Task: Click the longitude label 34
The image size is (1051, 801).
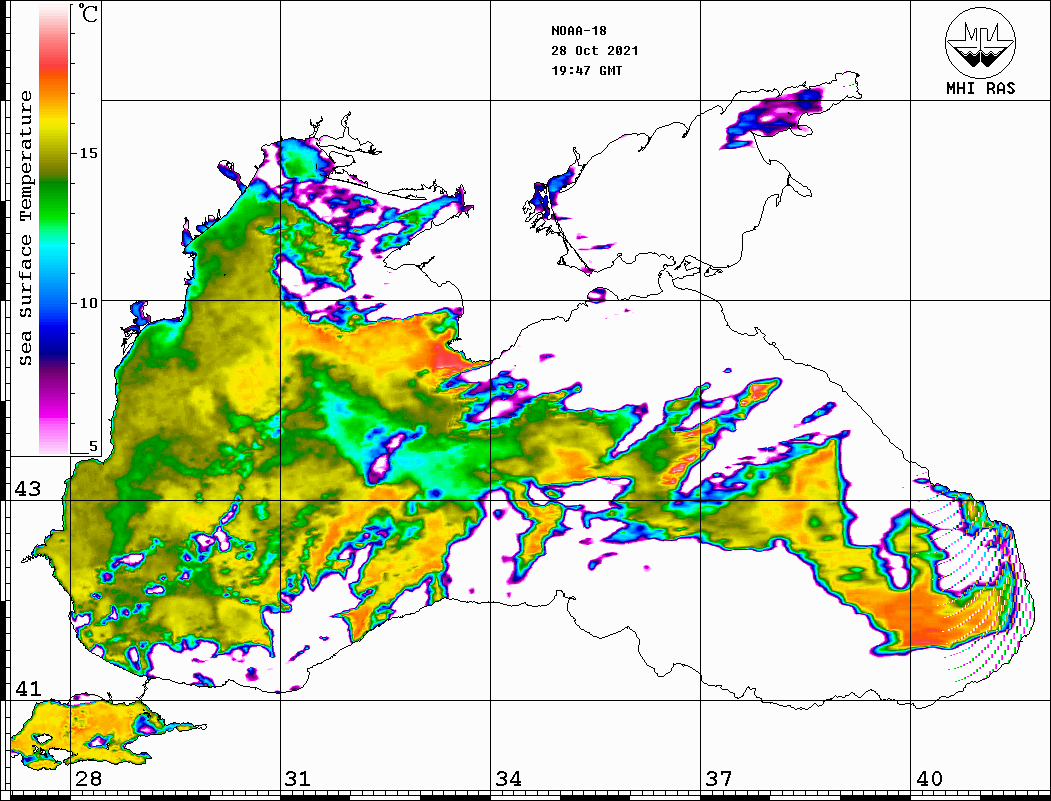Action: (x=508, y=778)
